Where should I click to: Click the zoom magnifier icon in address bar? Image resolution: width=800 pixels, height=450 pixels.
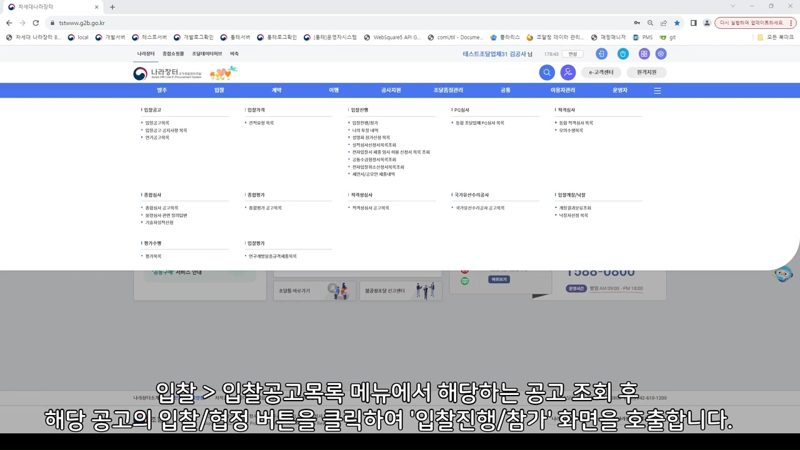point(650,23)
